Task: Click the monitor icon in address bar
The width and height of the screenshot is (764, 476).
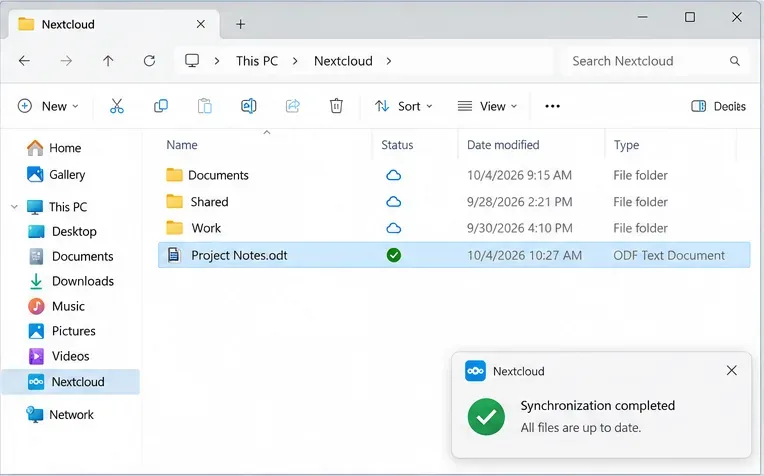Action: 192,61
